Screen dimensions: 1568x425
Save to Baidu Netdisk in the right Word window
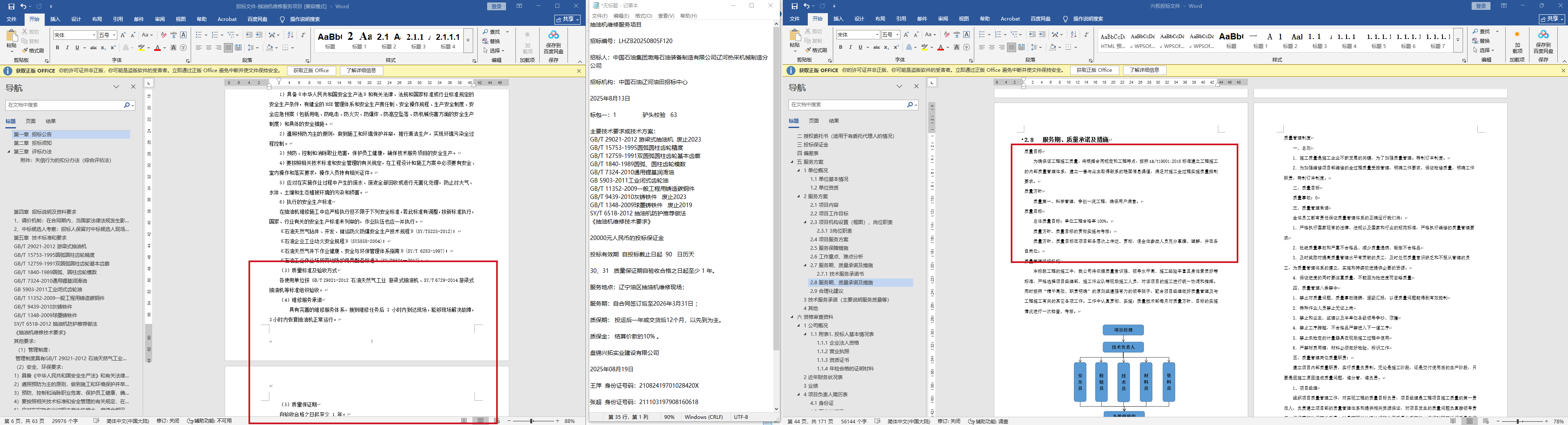tap(1543, 41)
